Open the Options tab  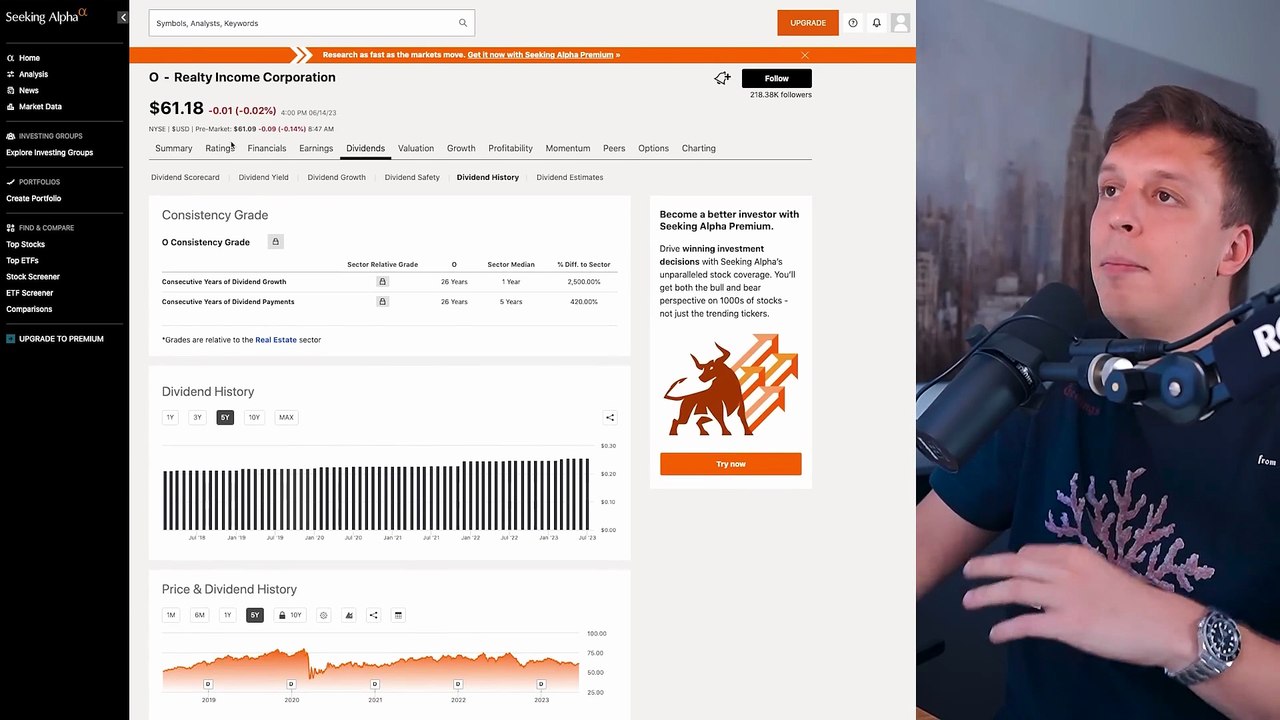653,148
